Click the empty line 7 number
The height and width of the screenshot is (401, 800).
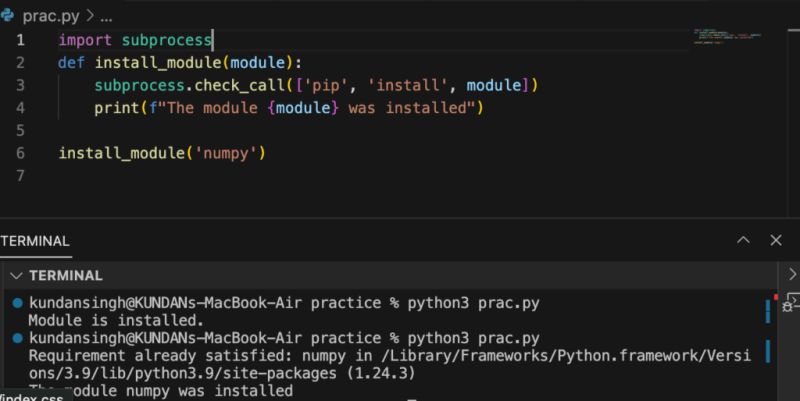point(20,176)
